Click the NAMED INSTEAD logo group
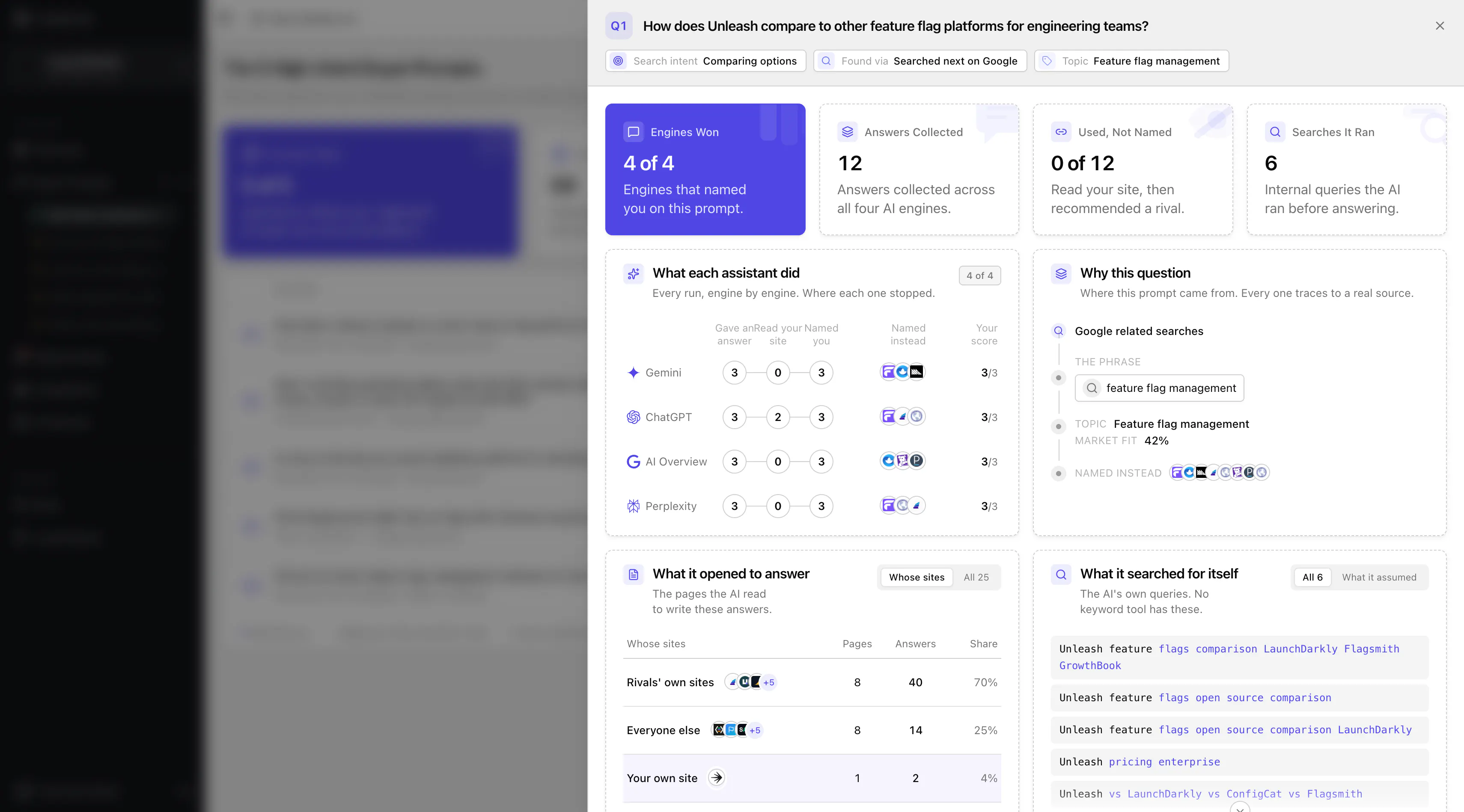Screen dimensions: 1464x812 pos(1219,472)
